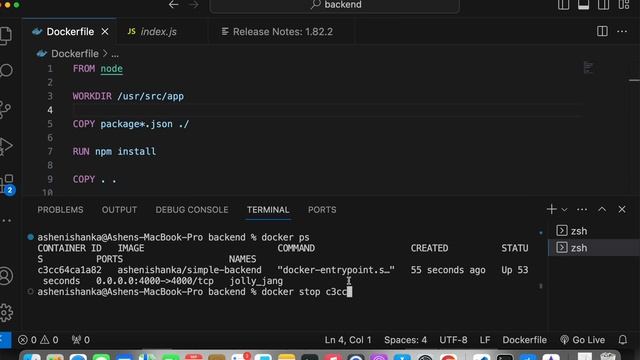Screen dimensions: 640x360
Task: Select the second highlighted zsh terminal
Action: [x=594, y=248]
